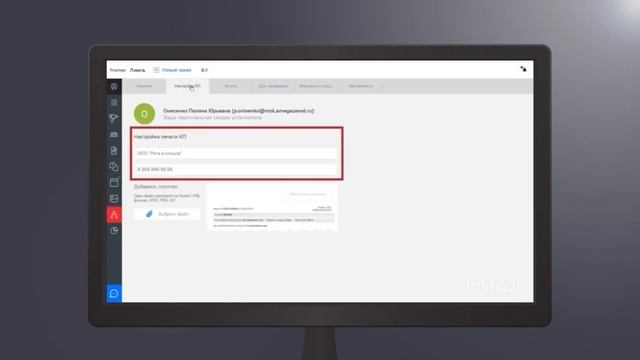The width and height of the screenshot is (640, 360).
Task: Click the logo placeholder inside the preview
Action: [307, 194]
